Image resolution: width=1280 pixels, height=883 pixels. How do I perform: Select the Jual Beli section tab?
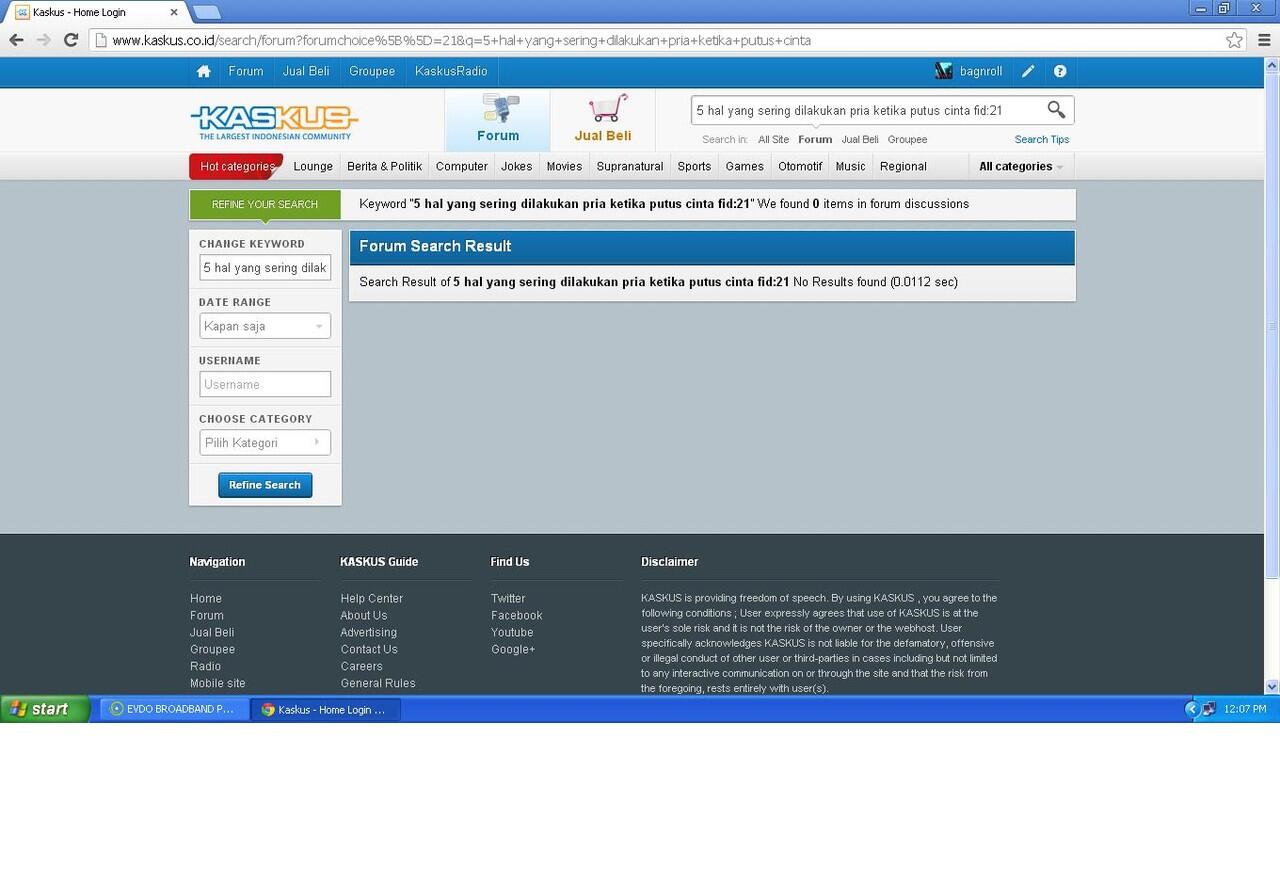point(603,120)
